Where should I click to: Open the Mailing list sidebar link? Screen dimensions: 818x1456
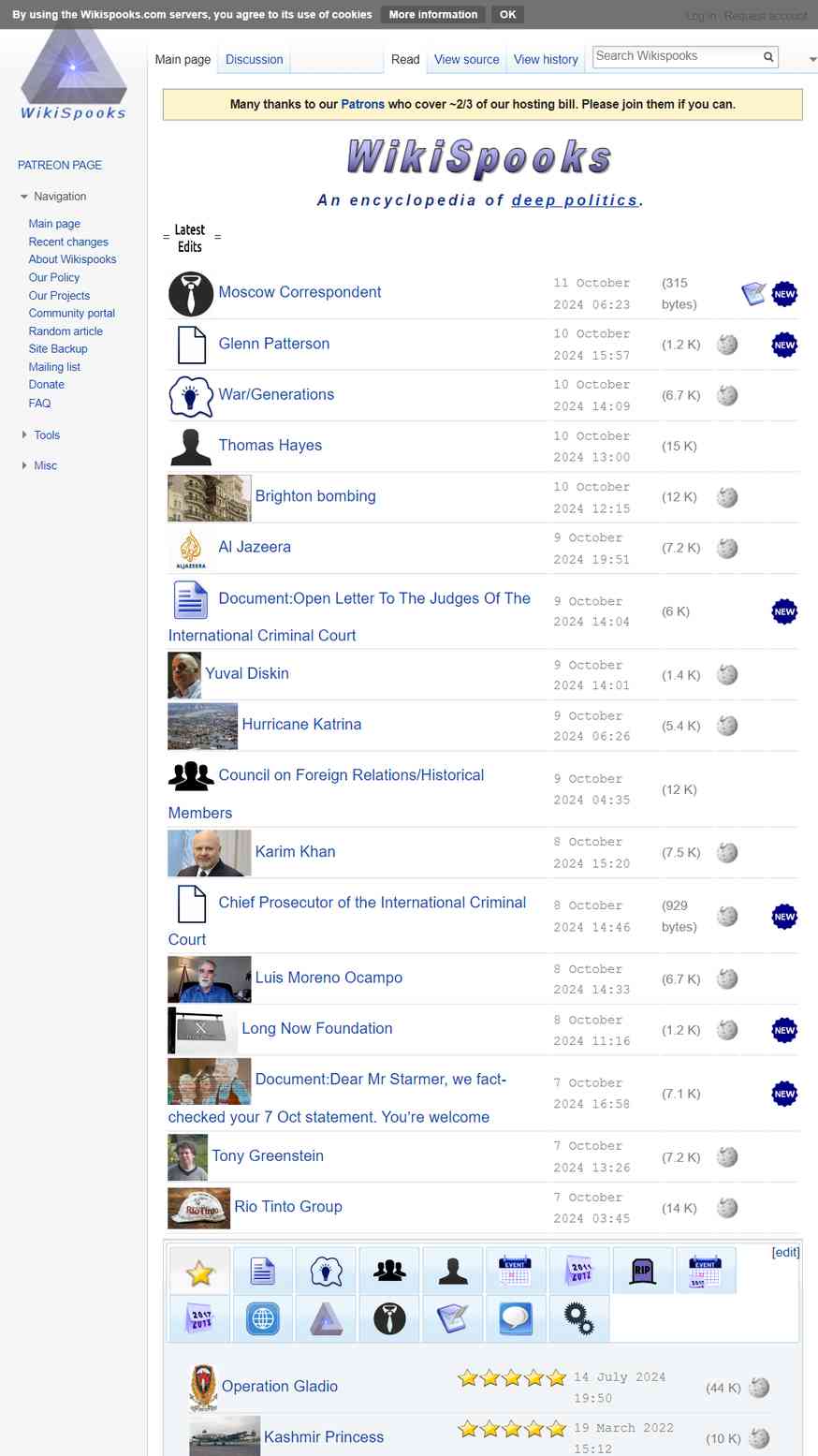54,367
